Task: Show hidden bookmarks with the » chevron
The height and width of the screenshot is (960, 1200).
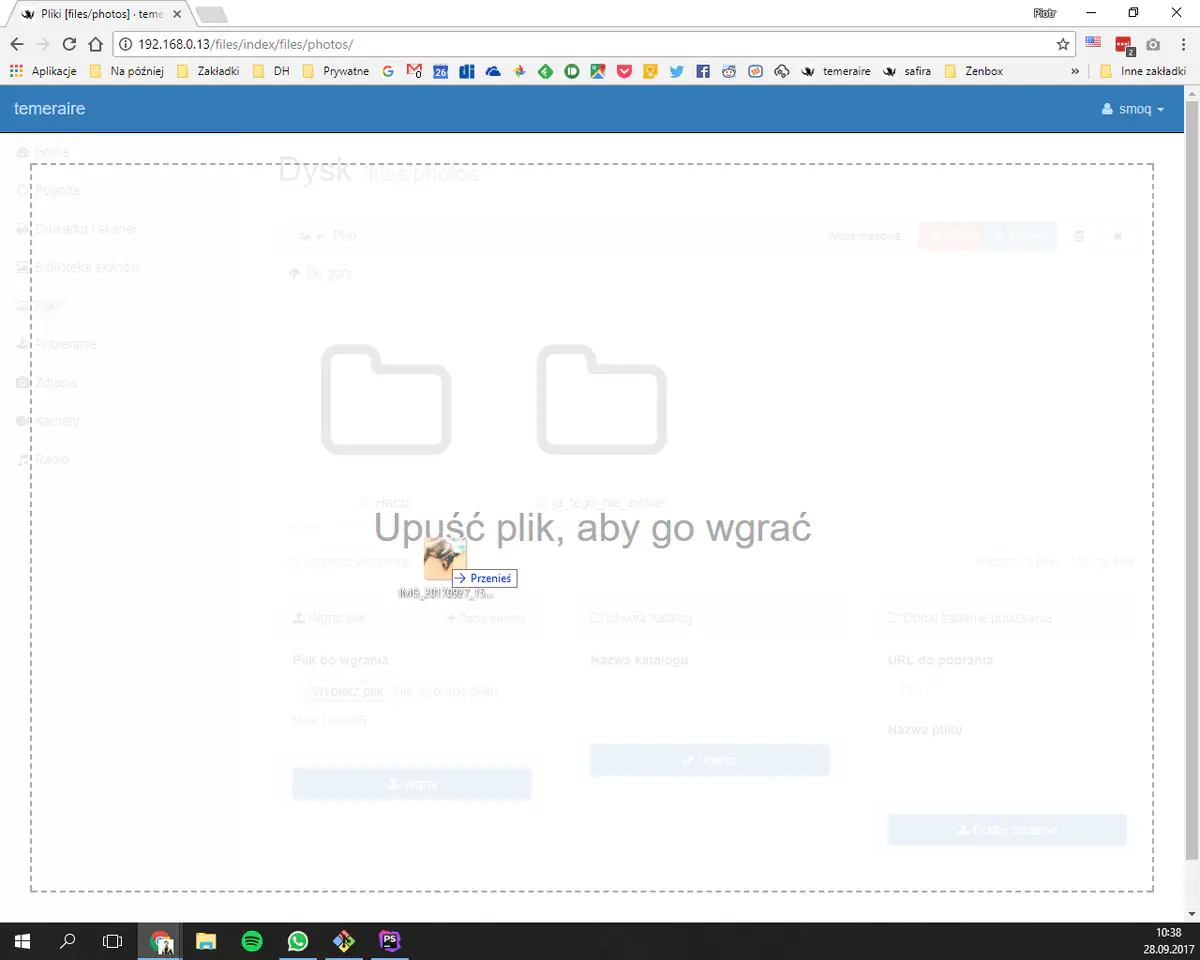Action: point(1075,71)
